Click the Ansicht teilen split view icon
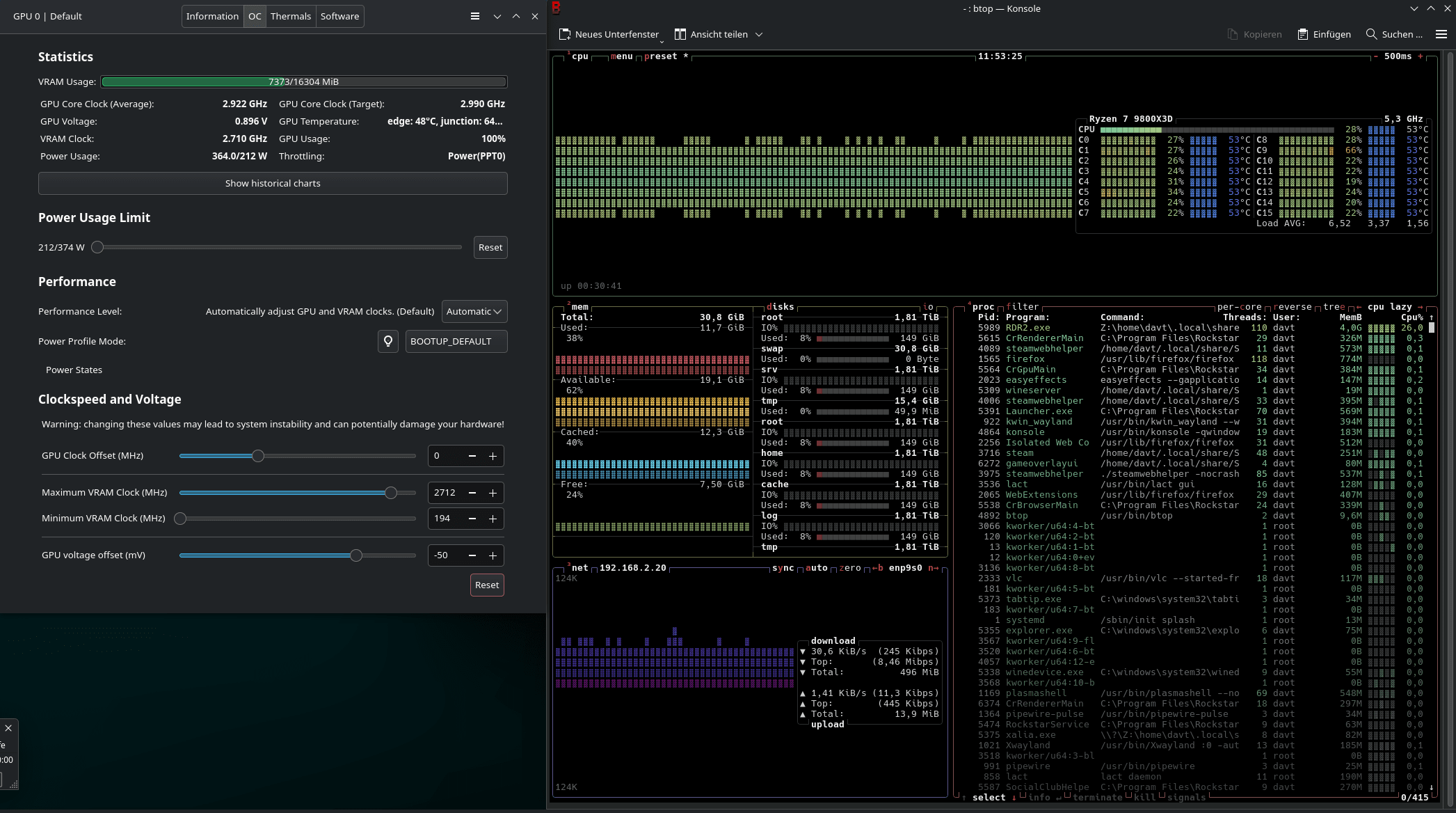 (x=680, y=34)
